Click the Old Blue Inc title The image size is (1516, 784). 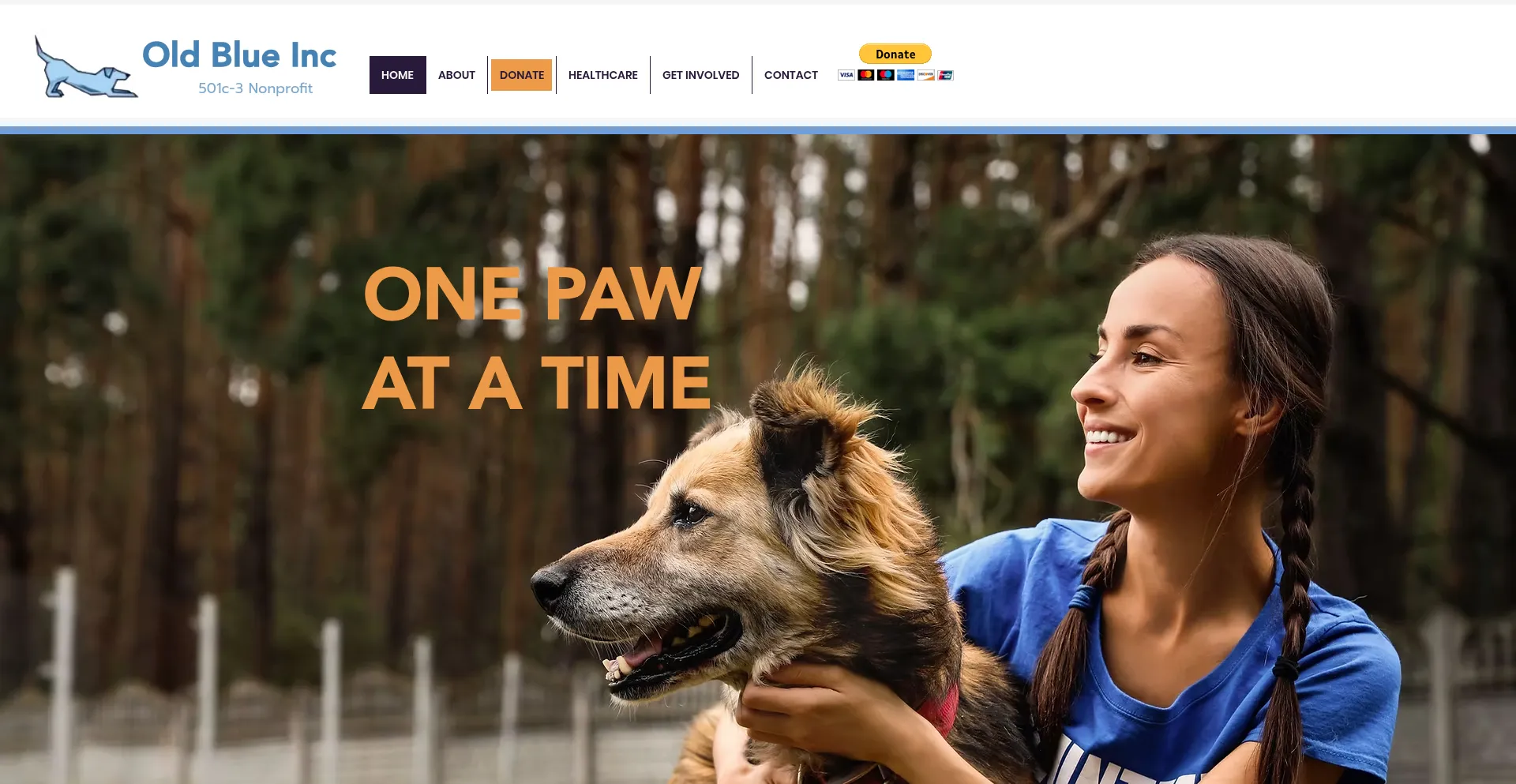(239, 55)
